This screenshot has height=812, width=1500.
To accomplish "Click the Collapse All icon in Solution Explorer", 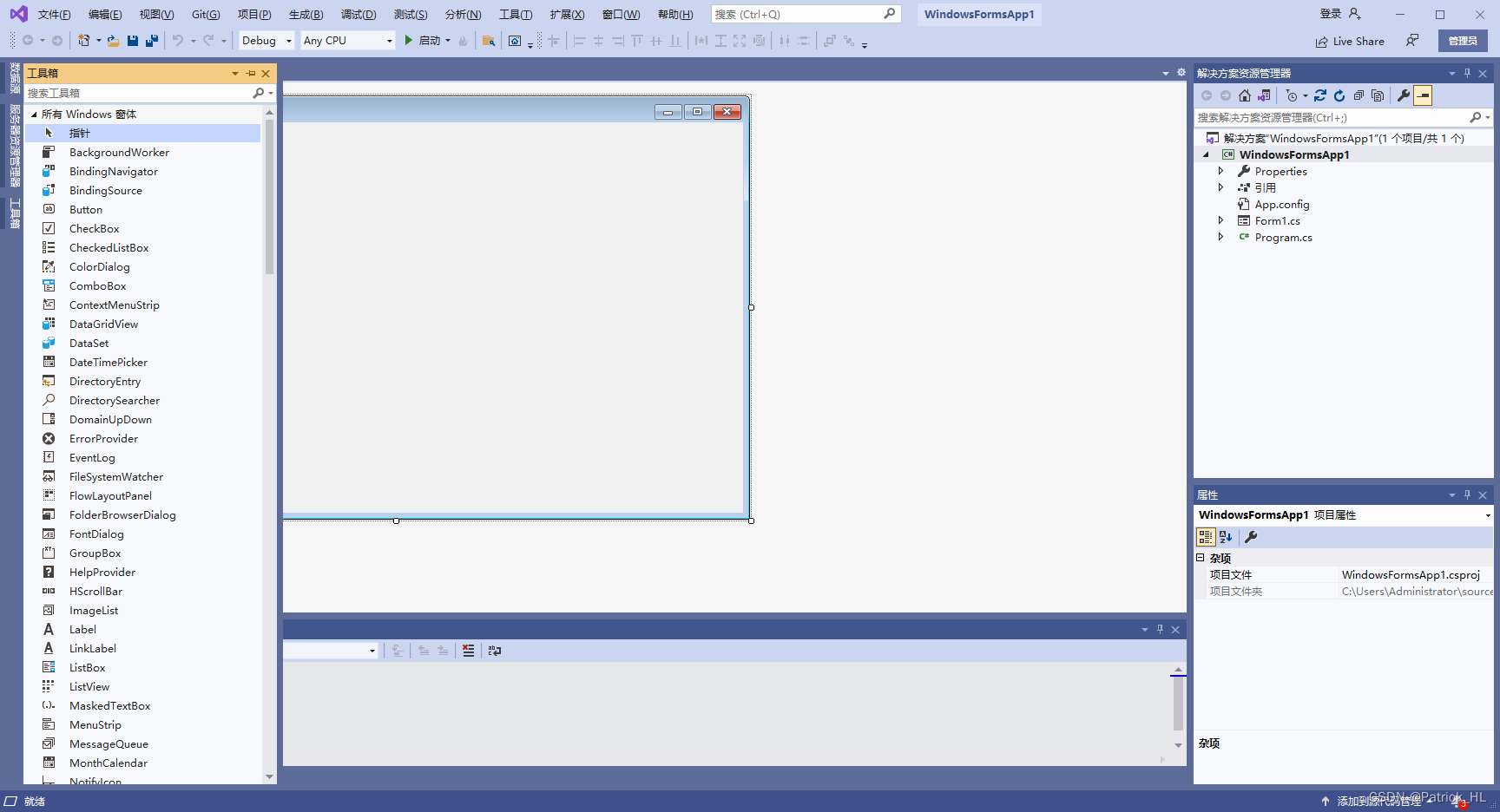I will point(1359,95).
